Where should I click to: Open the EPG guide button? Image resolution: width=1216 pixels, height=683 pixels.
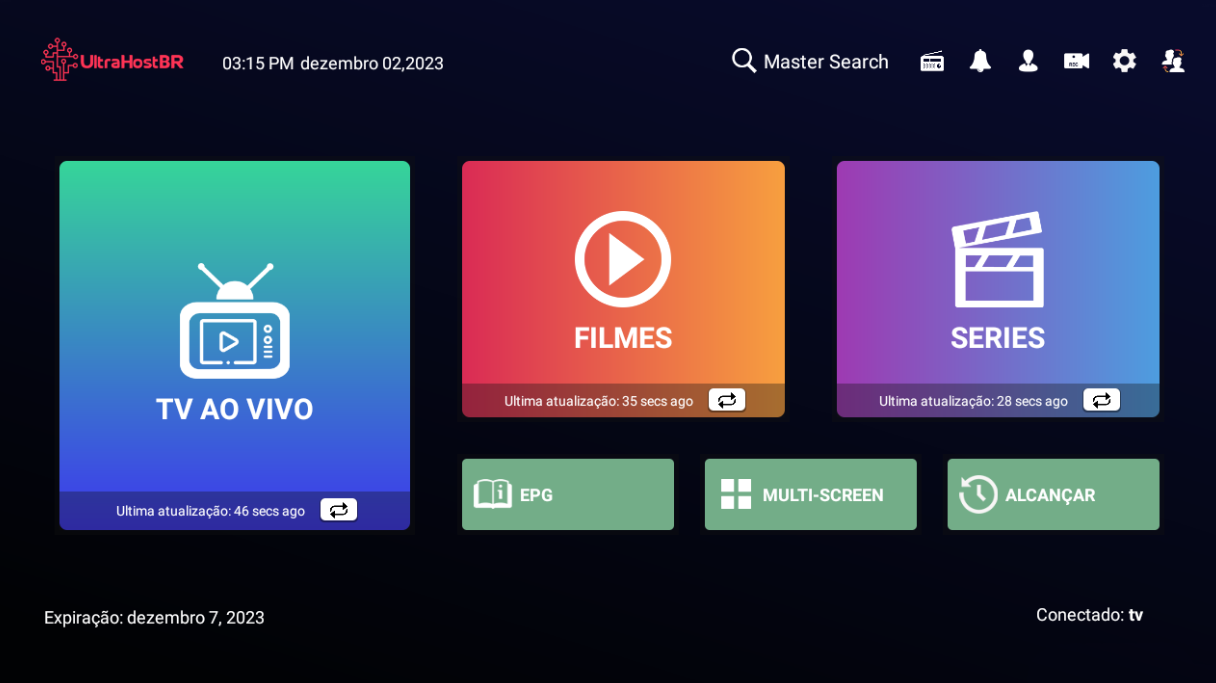pos(567,494)
